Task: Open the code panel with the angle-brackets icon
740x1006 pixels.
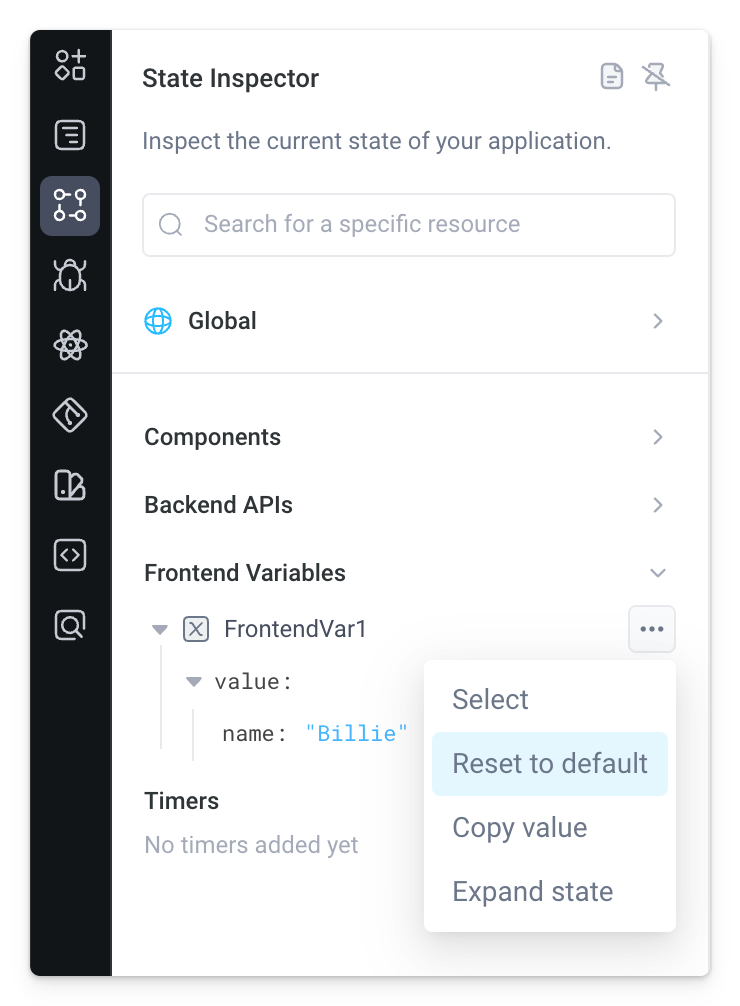Action: tap(69, 555)
